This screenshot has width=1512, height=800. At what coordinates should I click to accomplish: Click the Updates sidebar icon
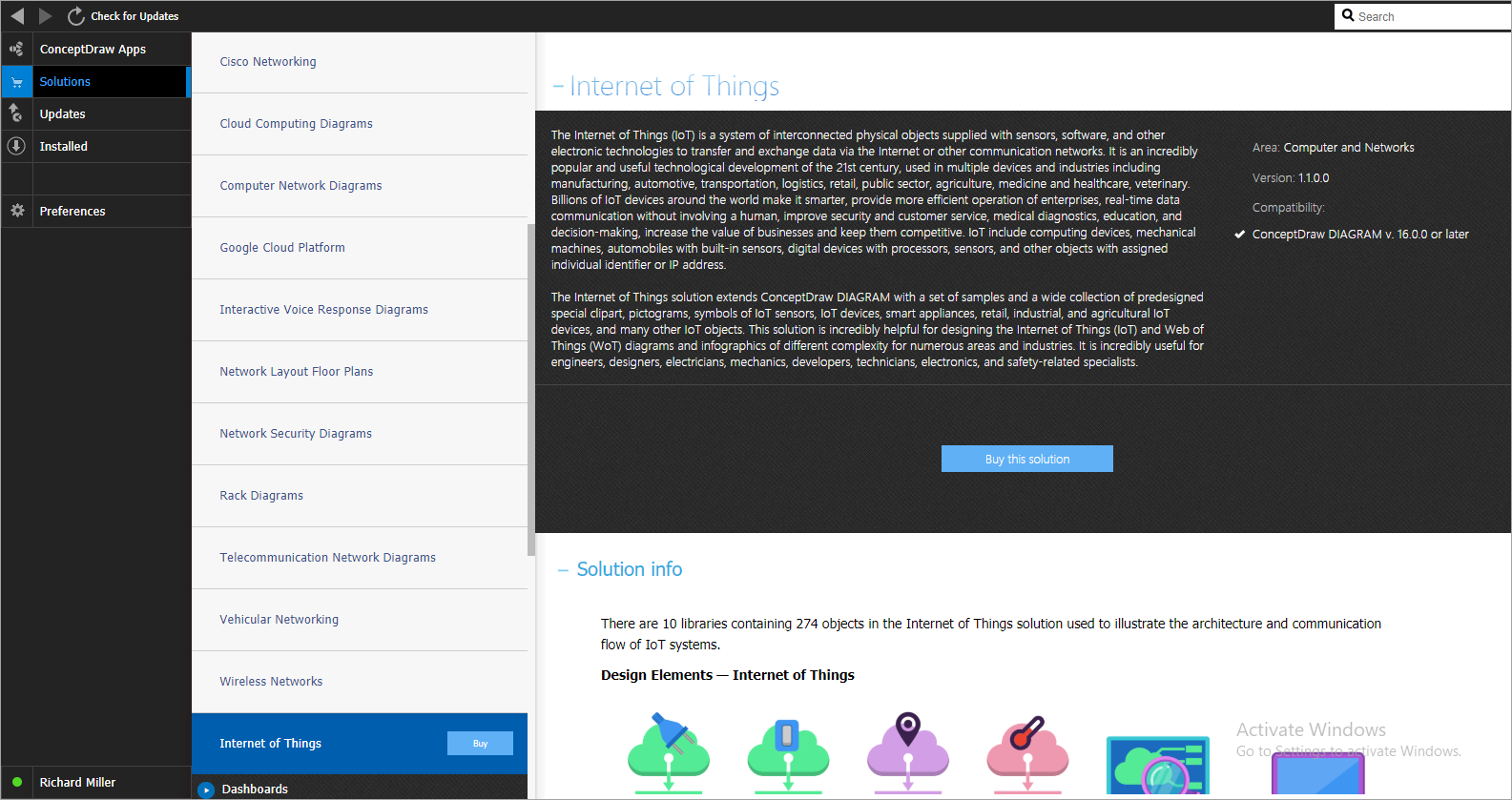tap(16, 113)
